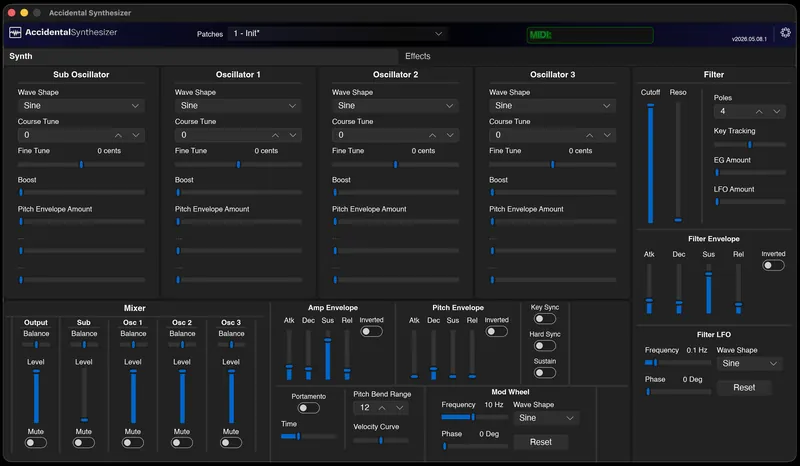Screen dimensions: 800x466
Task: Click Filter Key Tracking slider
Action: tap(749, 145)
